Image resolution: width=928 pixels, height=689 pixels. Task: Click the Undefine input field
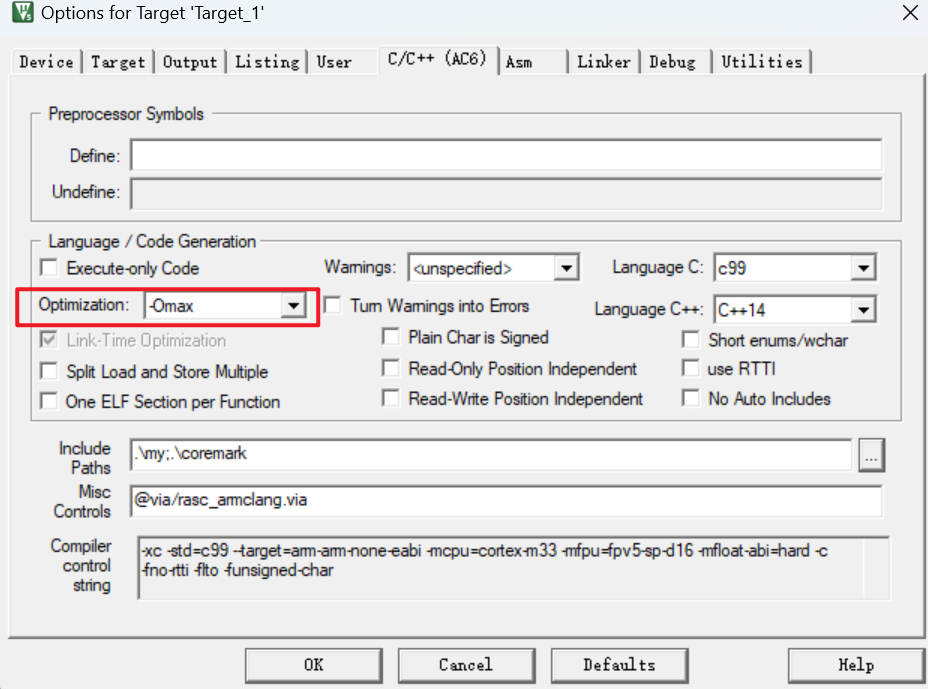[506, 193]
